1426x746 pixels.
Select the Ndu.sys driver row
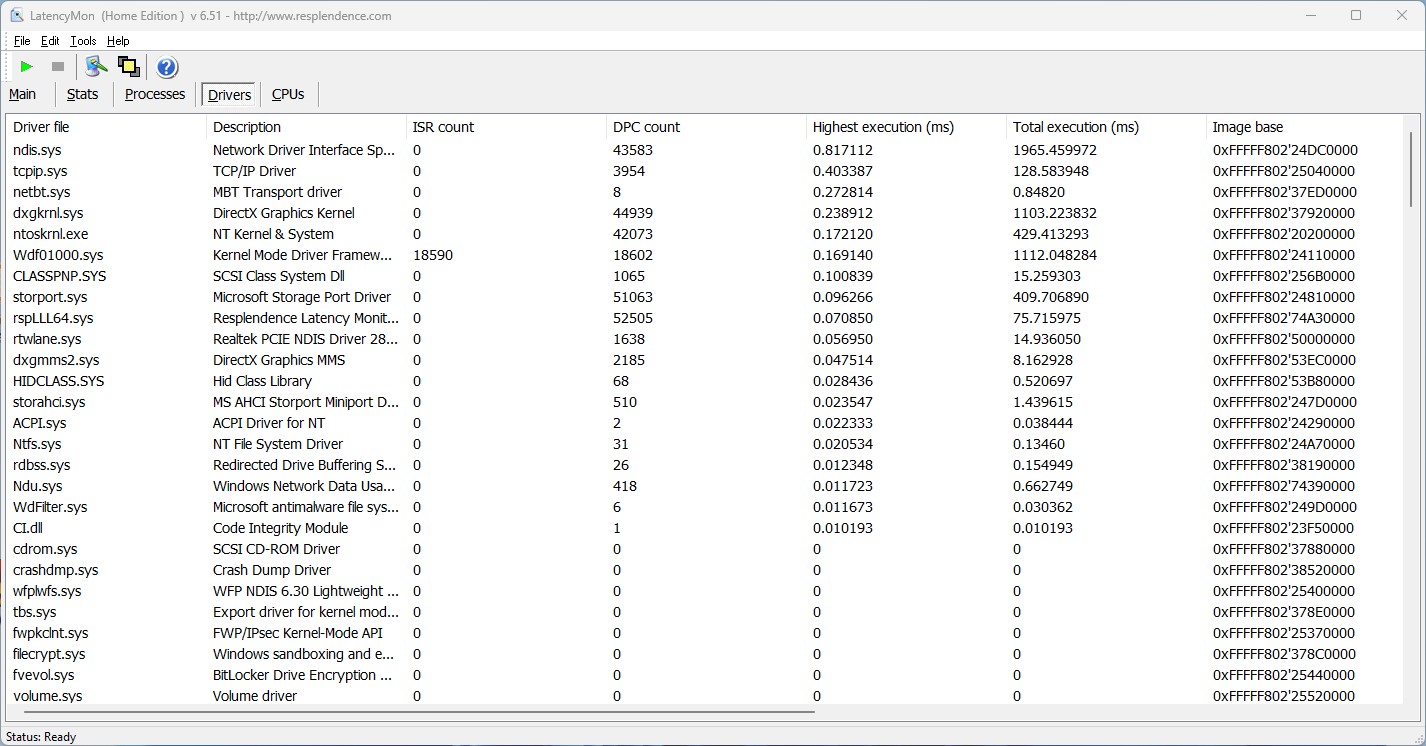click(705, 486)
